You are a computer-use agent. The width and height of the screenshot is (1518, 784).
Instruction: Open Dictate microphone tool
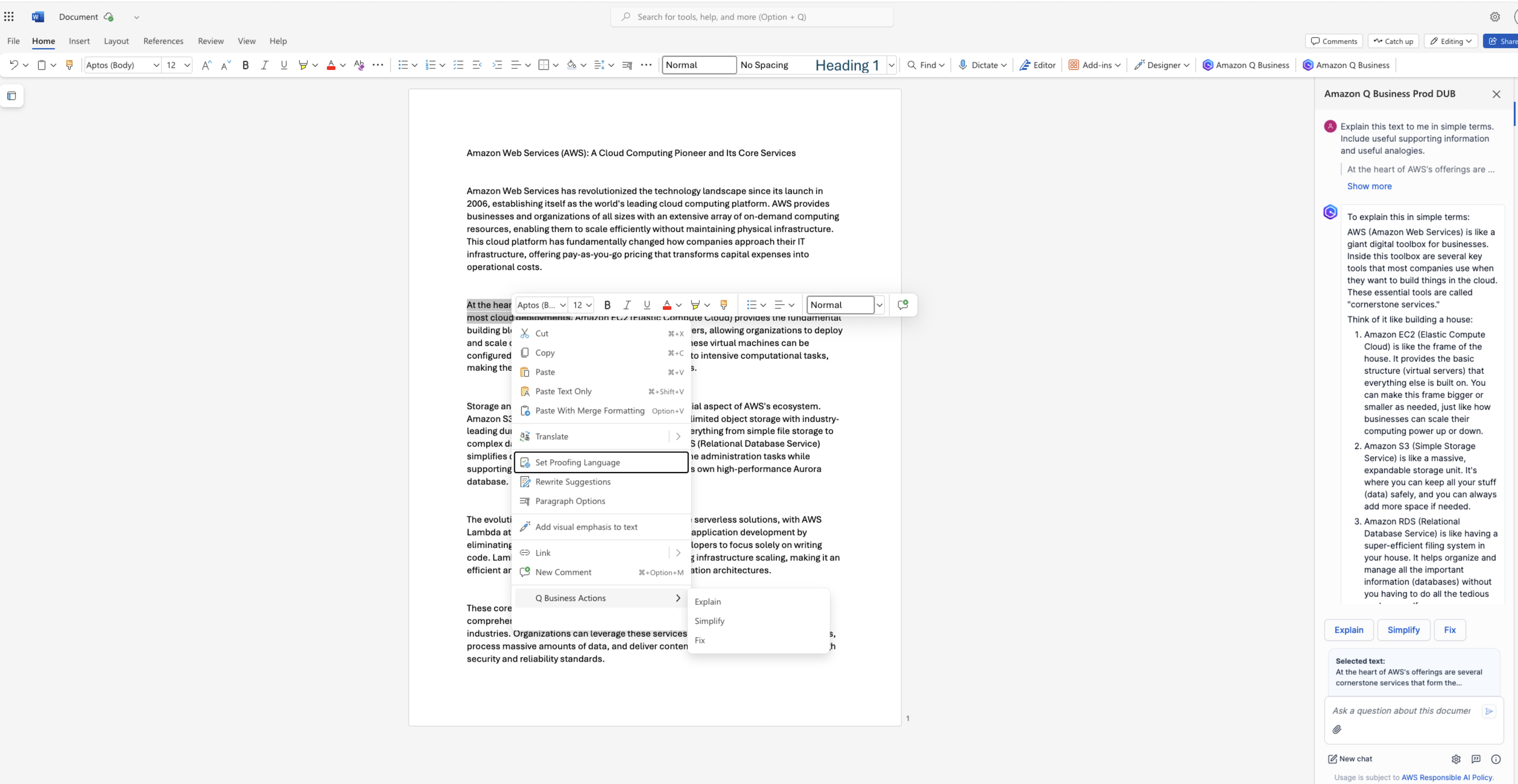point(977,65)
